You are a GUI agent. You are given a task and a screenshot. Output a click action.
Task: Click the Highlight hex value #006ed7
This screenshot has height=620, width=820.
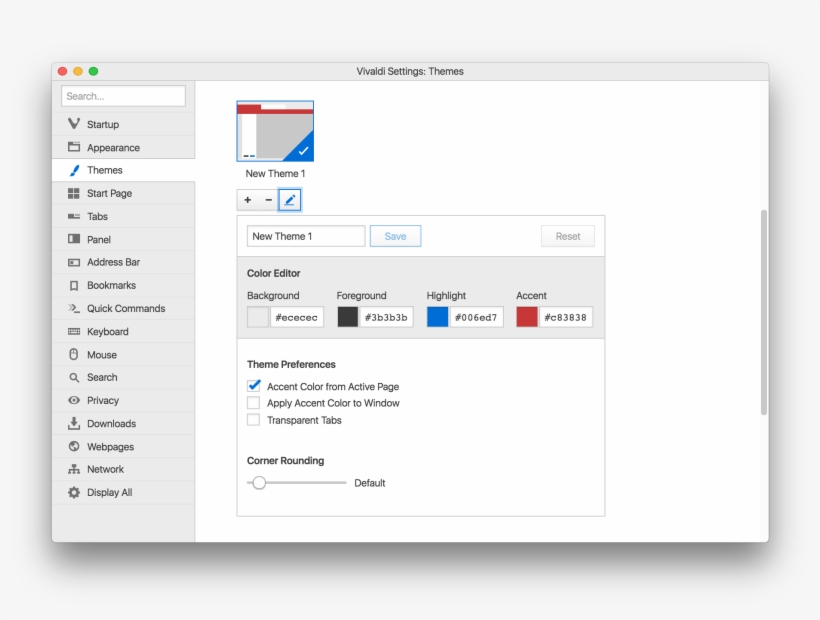[x=476, y=317]
